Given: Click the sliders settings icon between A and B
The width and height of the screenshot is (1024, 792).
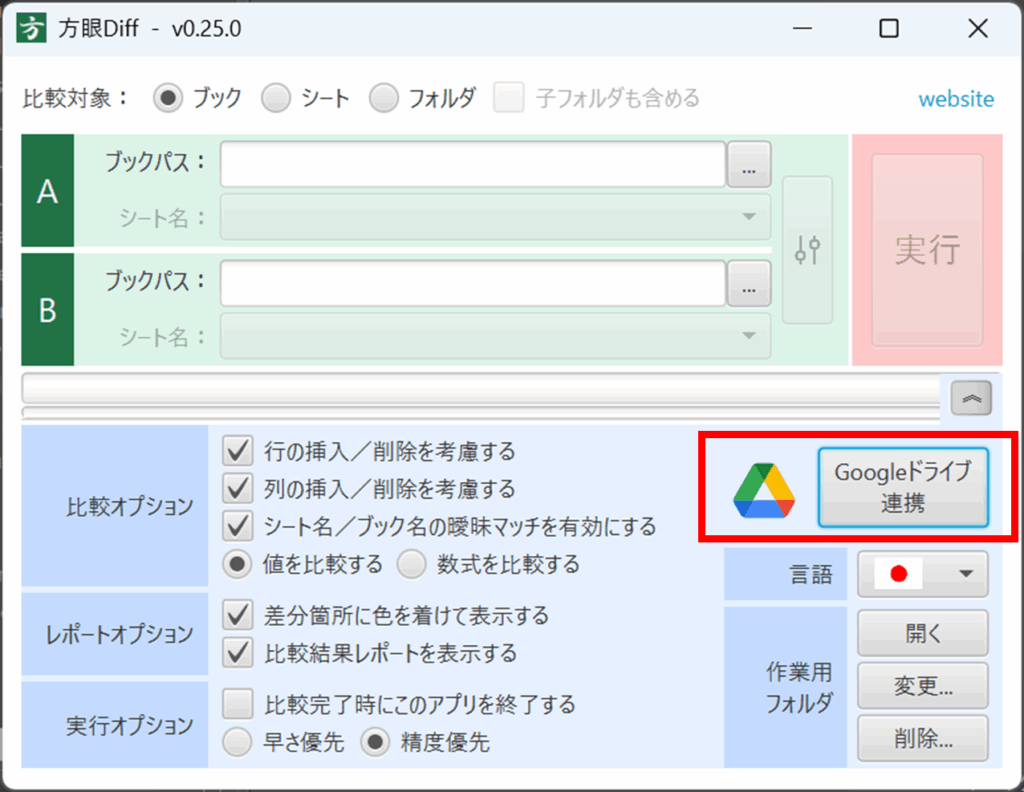Looking at the screenshot, I should coord(807,250).
